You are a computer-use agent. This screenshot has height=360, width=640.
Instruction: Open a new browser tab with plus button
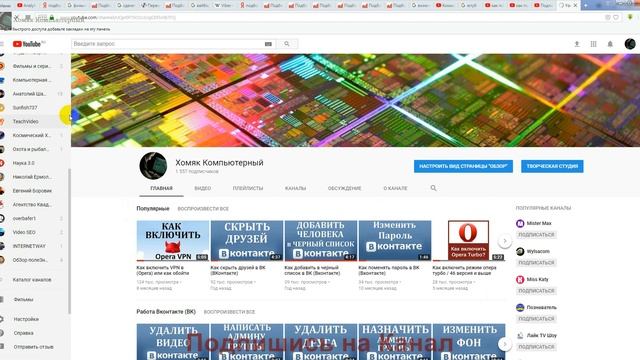[586, 5]
